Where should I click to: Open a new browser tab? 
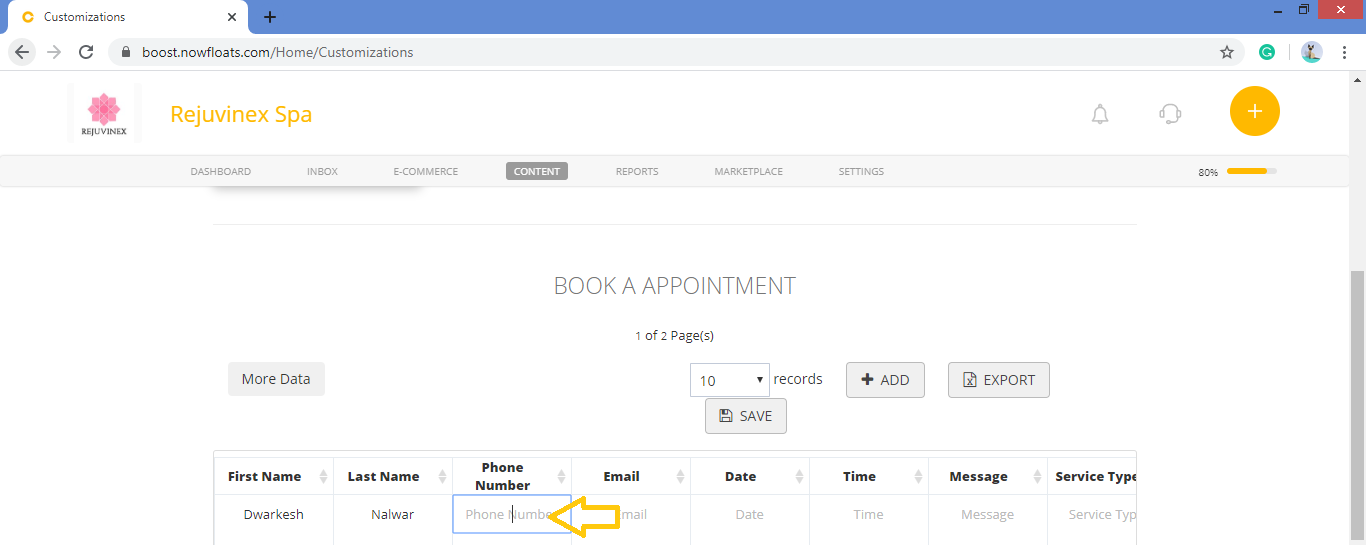click(x=270, y=17)
